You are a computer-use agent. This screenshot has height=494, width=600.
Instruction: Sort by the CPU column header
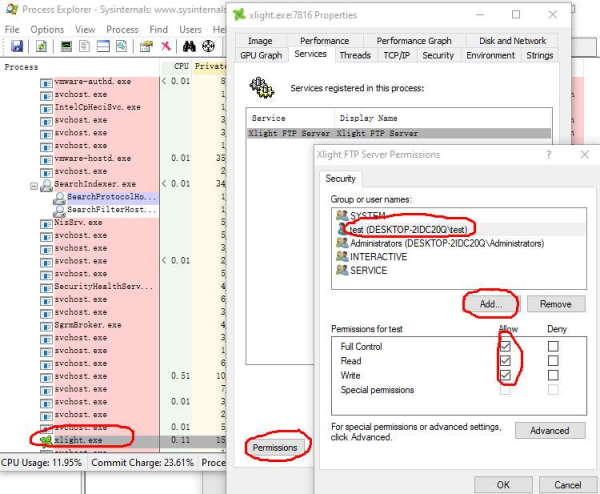[176, 66]
